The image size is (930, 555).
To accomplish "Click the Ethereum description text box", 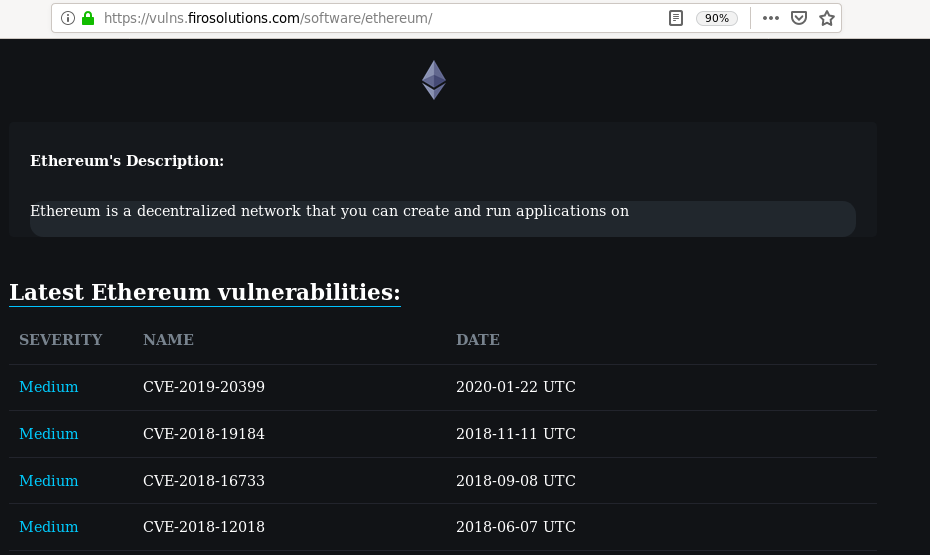I will click(x=442, y=218).
